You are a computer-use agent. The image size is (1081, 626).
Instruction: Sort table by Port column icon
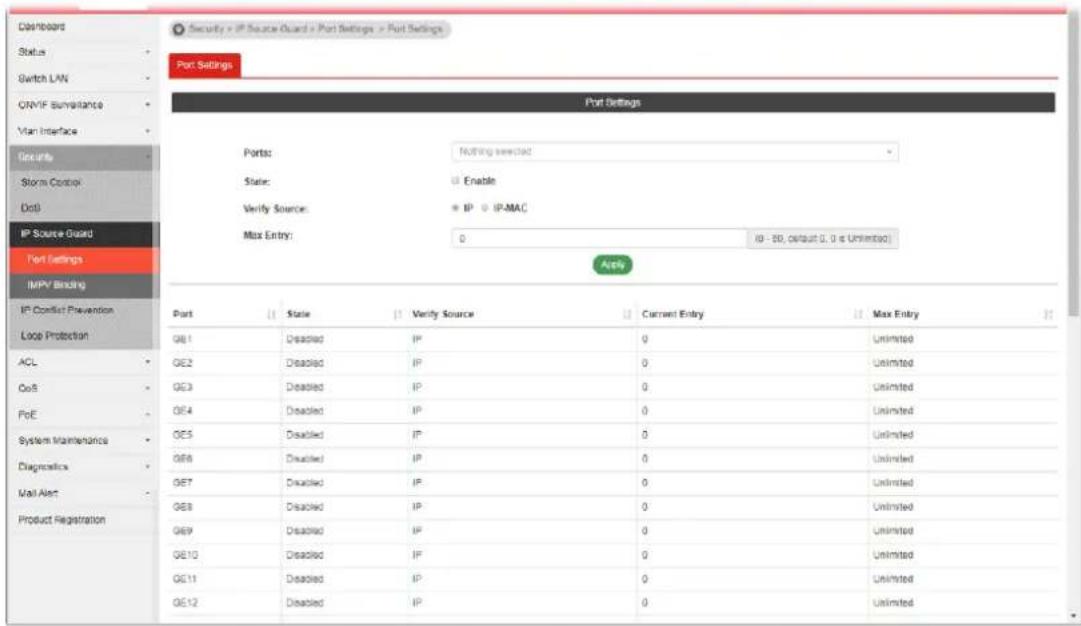pyautogui.click(x=271, y=314)
